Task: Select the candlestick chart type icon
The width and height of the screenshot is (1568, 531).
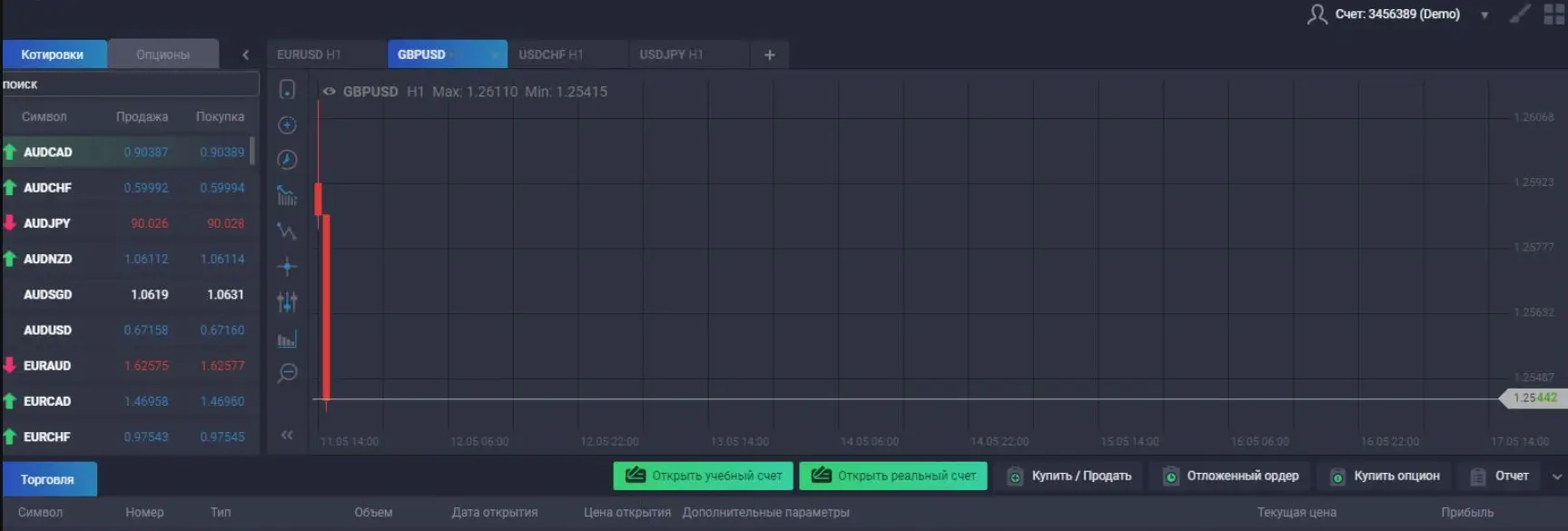Action: pyautogui.click(x=287, y=195)
